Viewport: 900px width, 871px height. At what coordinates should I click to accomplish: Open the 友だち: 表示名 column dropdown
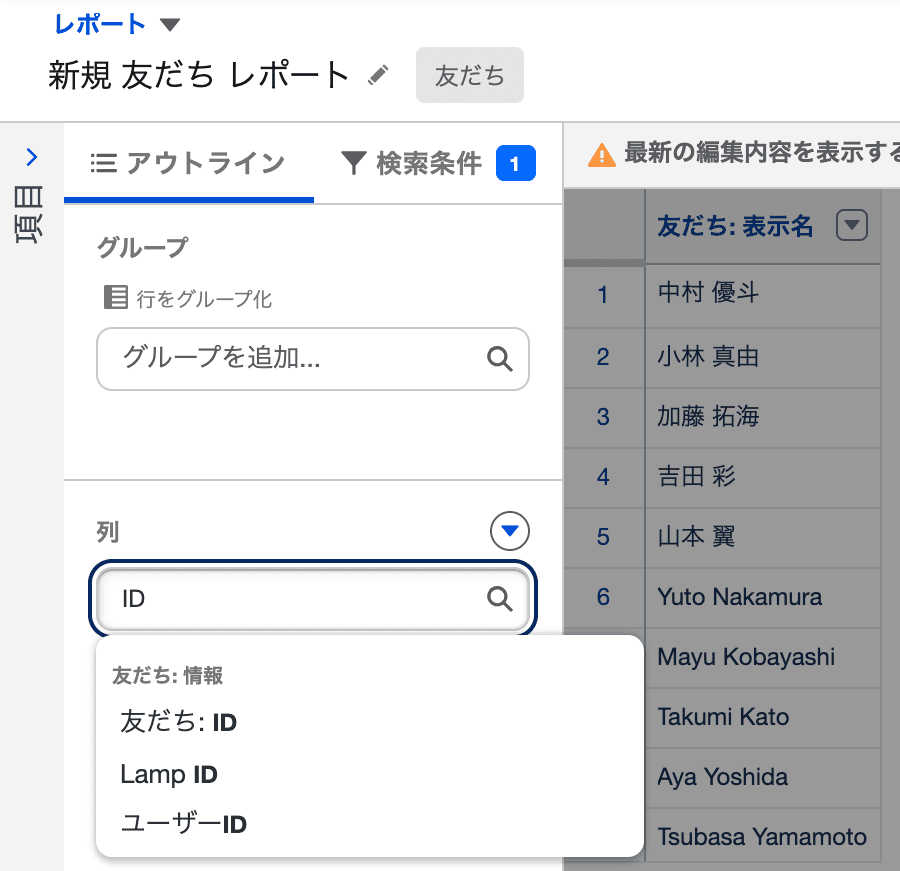(x=852, y=225)
